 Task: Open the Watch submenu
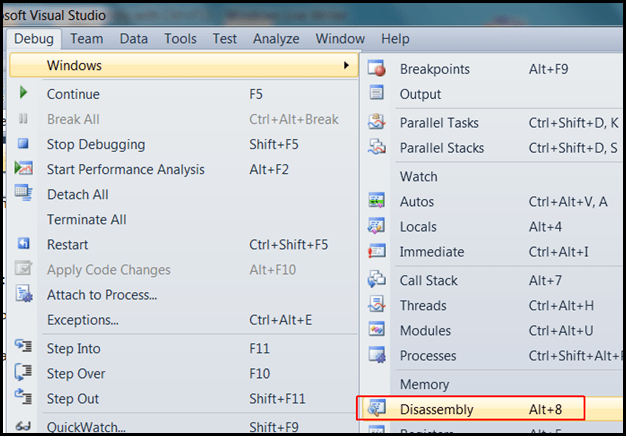(417, 176)
